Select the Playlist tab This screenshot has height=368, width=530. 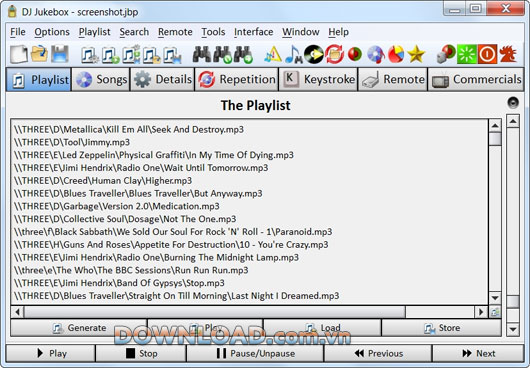pyautogui.click(x=39, y=79)
